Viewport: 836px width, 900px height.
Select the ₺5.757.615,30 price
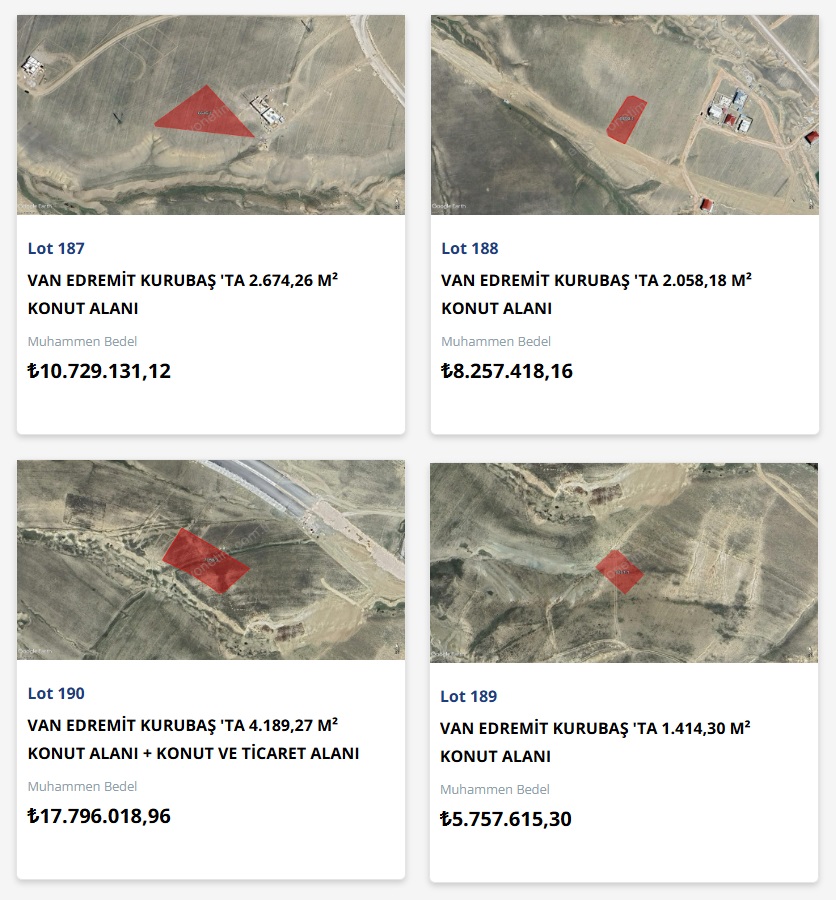coord(506,819)
